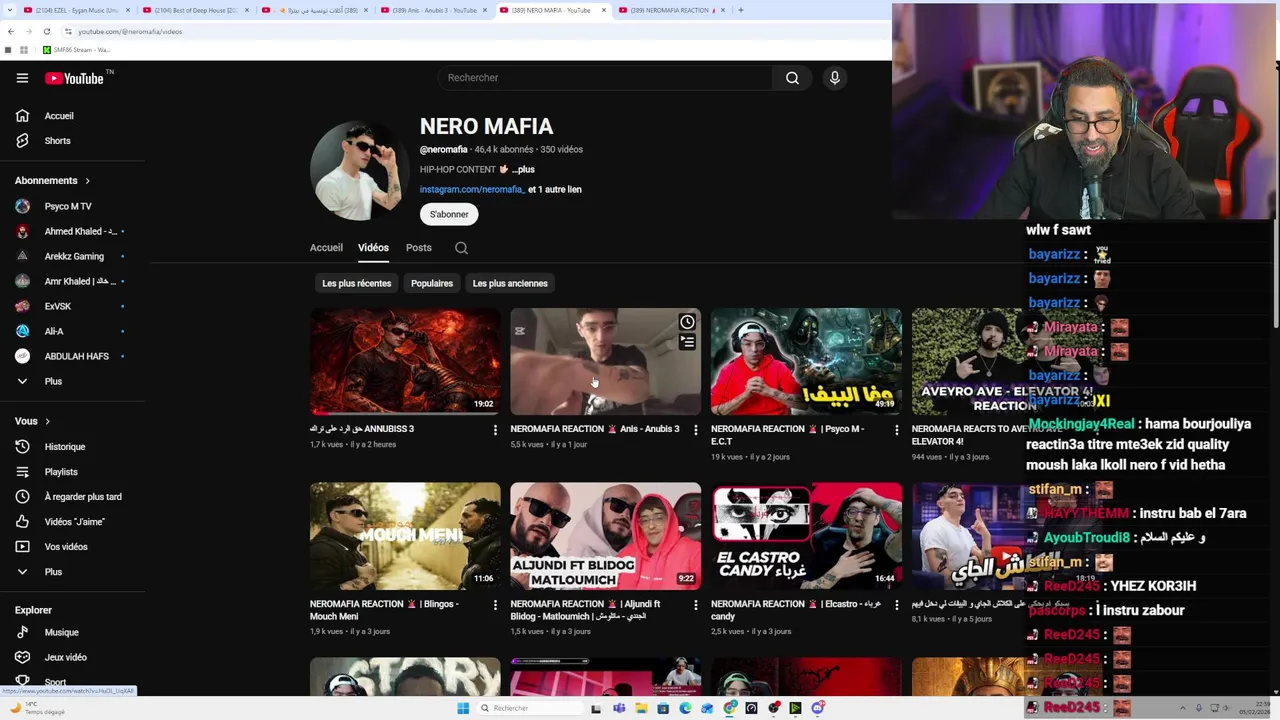The width and height of the screenshot is (1280, 720).
Task: Open the Windows Start menu
Action: [463, 708]
